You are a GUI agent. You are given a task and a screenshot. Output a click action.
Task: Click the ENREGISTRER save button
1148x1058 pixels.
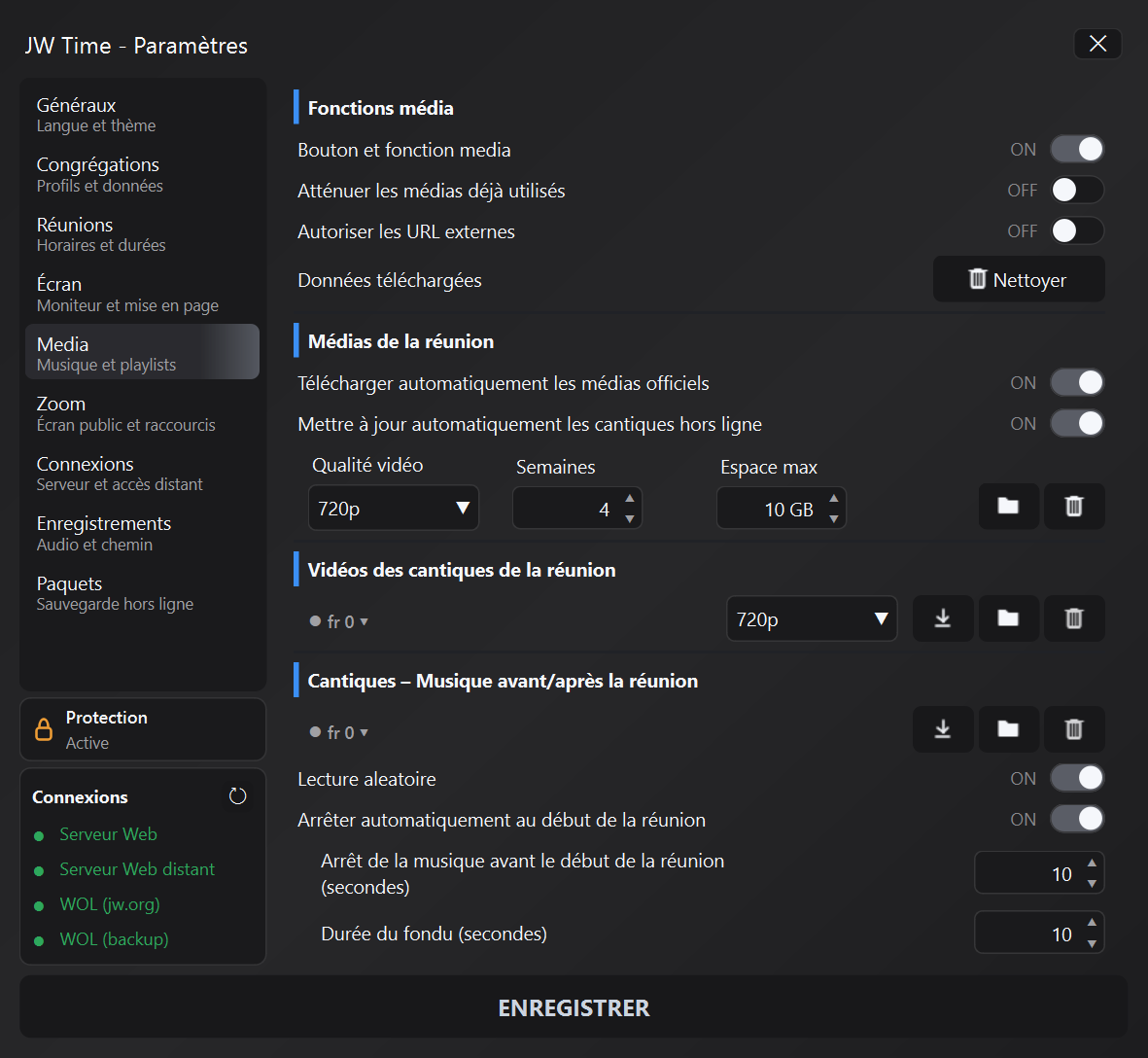click(574, 1006)
